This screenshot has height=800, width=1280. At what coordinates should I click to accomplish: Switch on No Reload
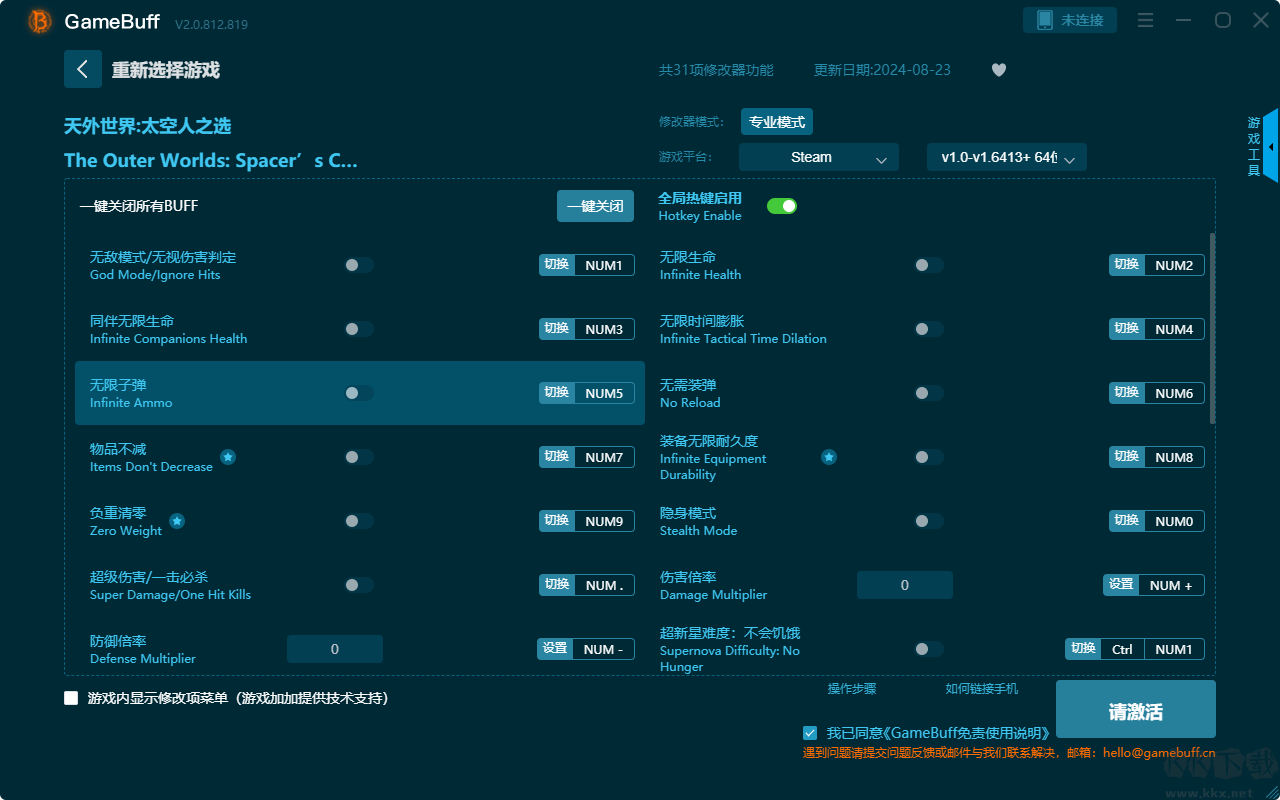pos(929,393)
